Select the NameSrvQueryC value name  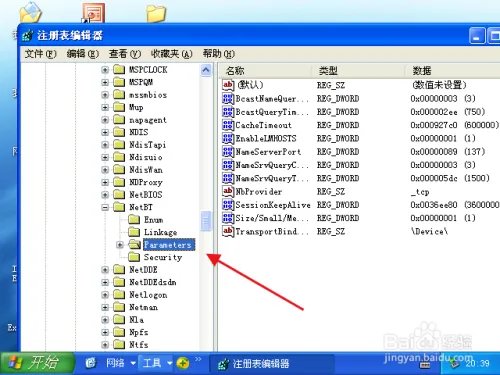pyautogui.click(x=272, y=165)
